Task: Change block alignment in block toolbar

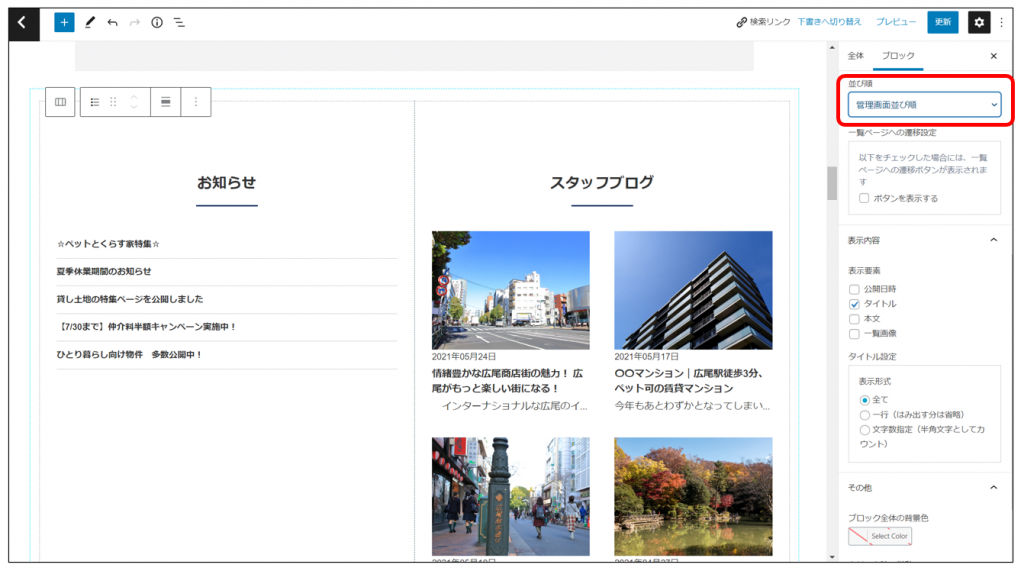Action: coord(166,102)
